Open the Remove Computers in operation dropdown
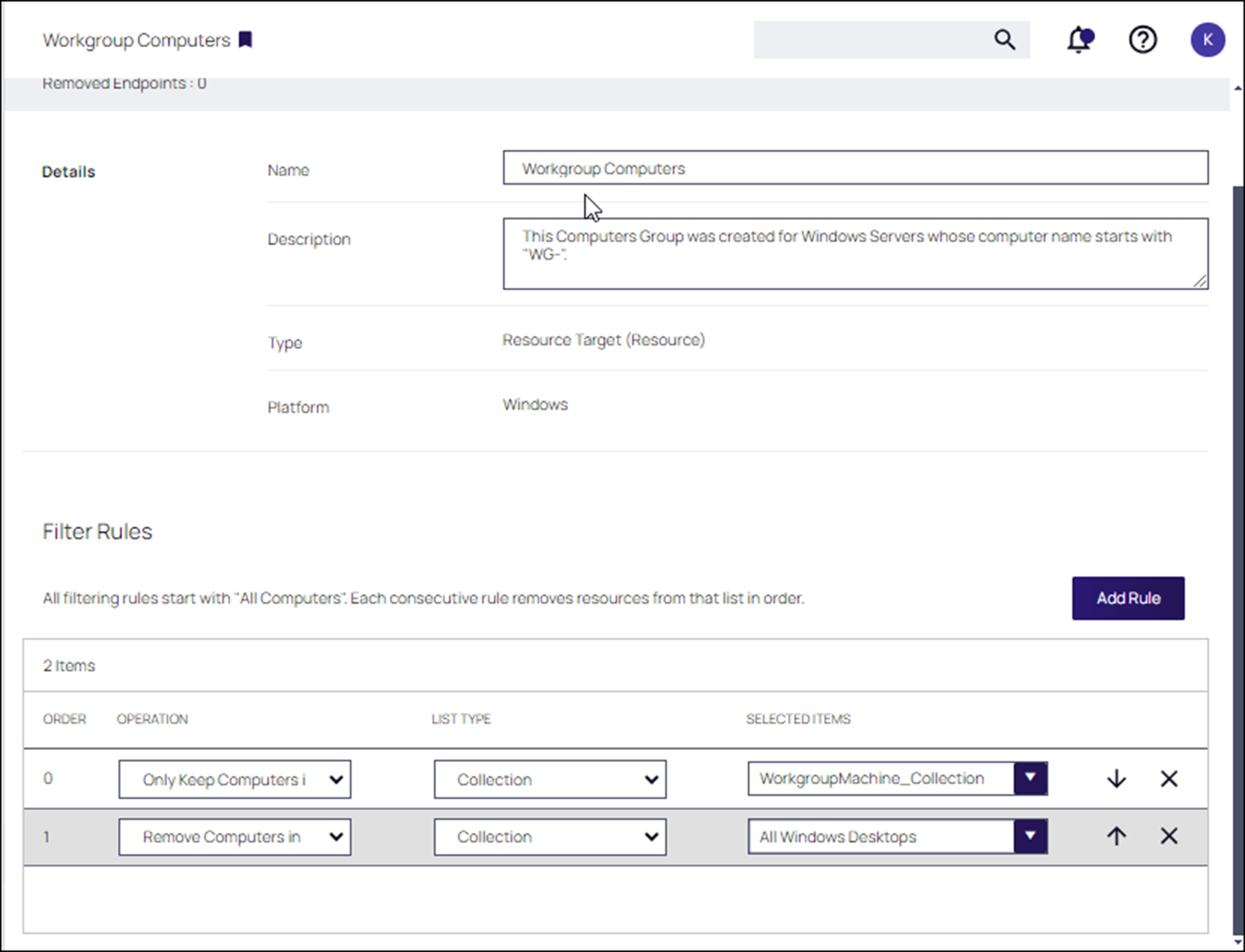Screen dimensions: 1245x952 pos(234,837)
